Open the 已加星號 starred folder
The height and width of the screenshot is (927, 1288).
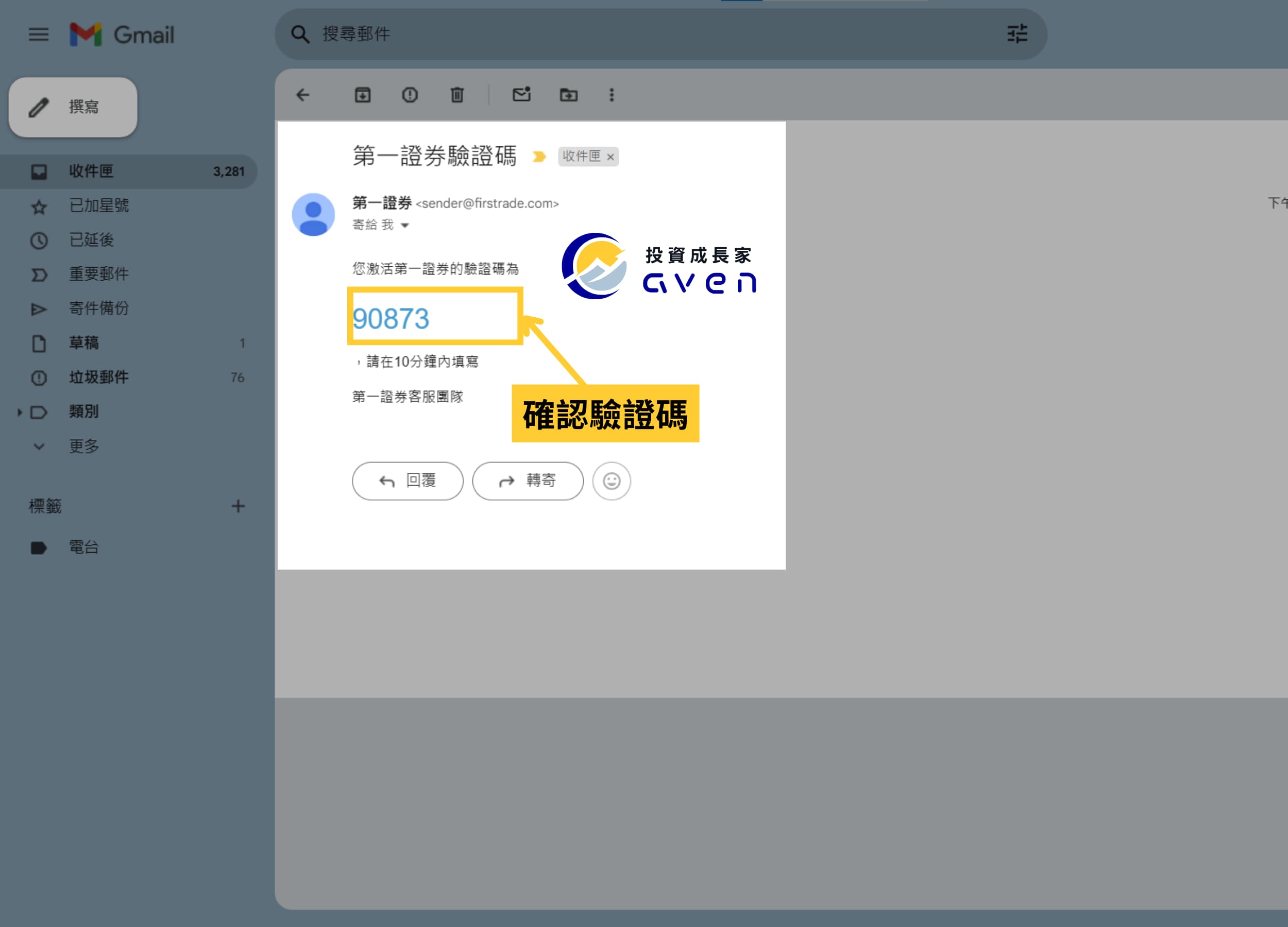coord(128,205)
